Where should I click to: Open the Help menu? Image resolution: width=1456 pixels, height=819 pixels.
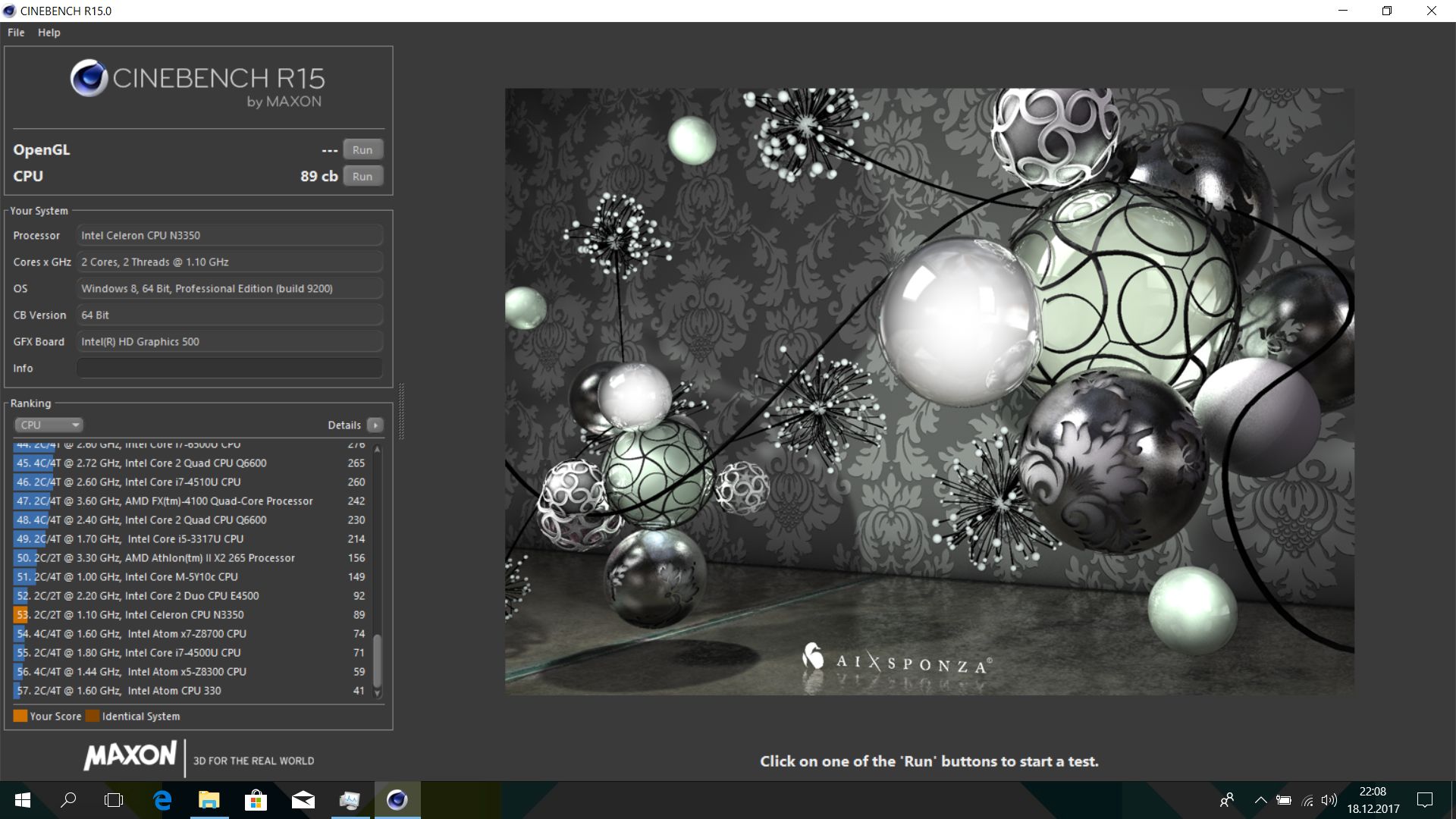pos(49,33)
